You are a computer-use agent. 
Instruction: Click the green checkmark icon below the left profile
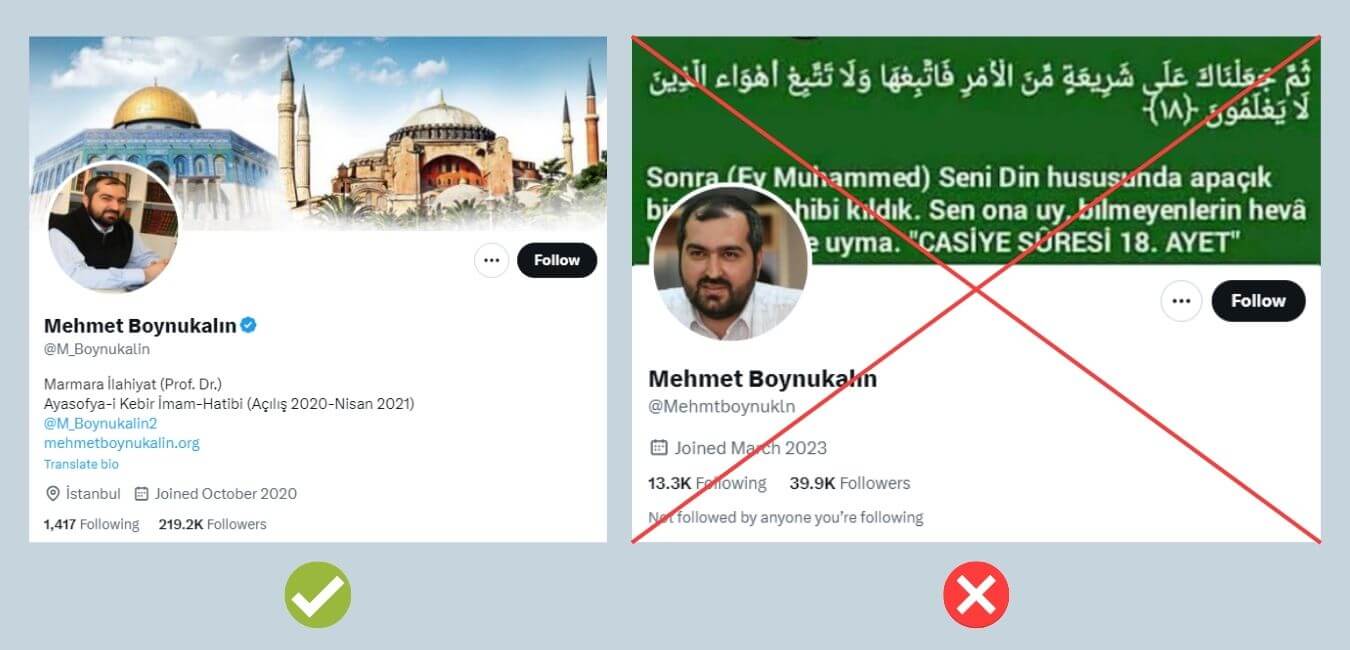tap(318, 595)
